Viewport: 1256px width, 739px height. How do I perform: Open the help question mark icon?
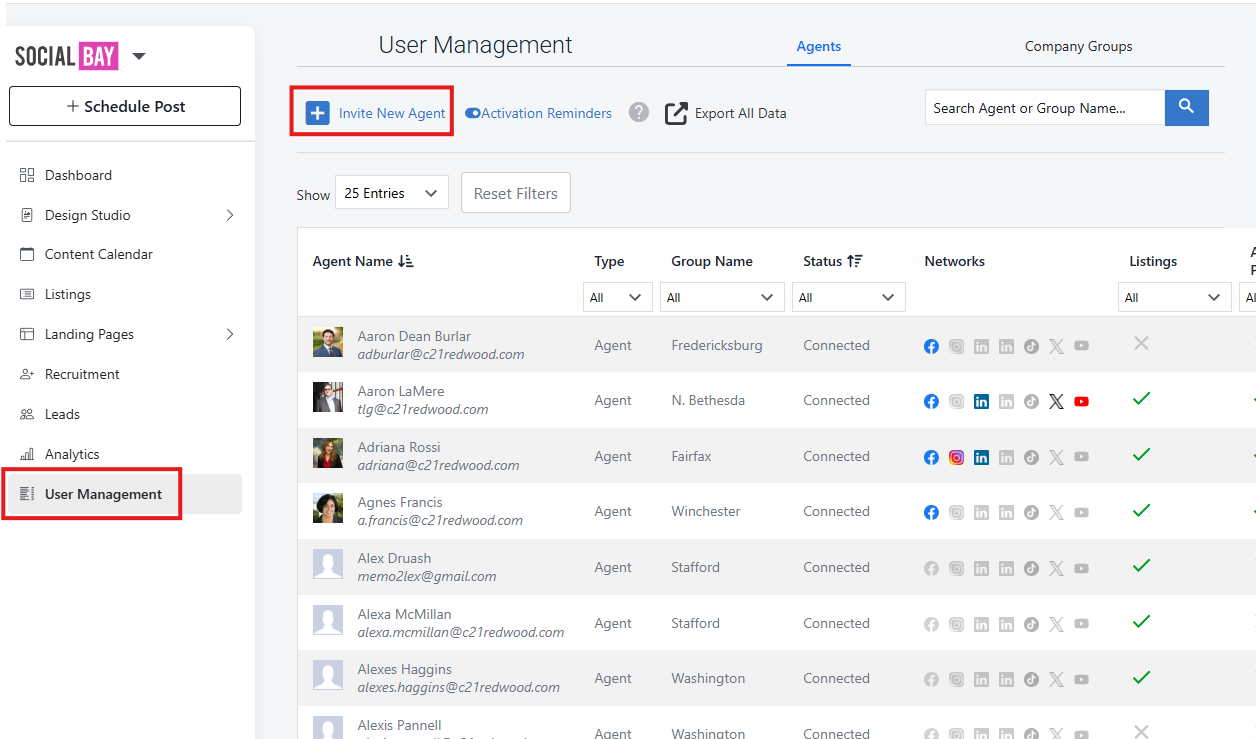click(639, 112)
